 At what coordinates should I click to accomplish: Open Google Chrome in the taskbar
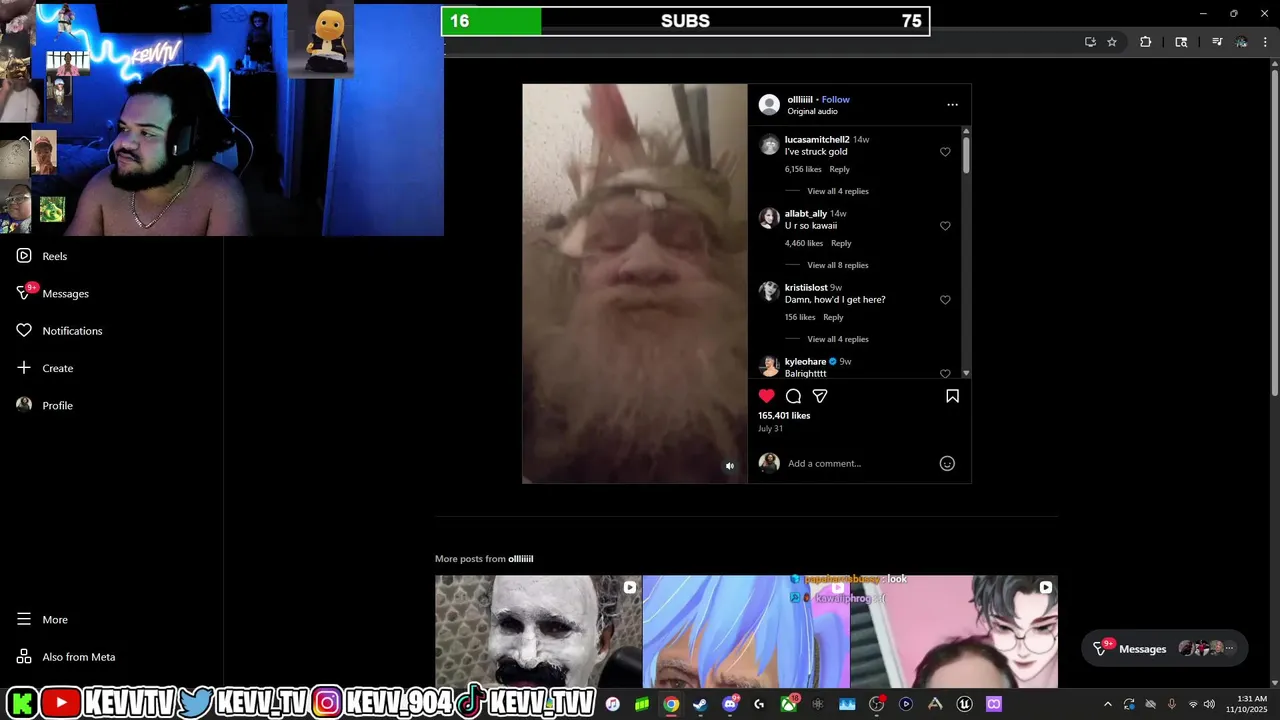(671, 704)
